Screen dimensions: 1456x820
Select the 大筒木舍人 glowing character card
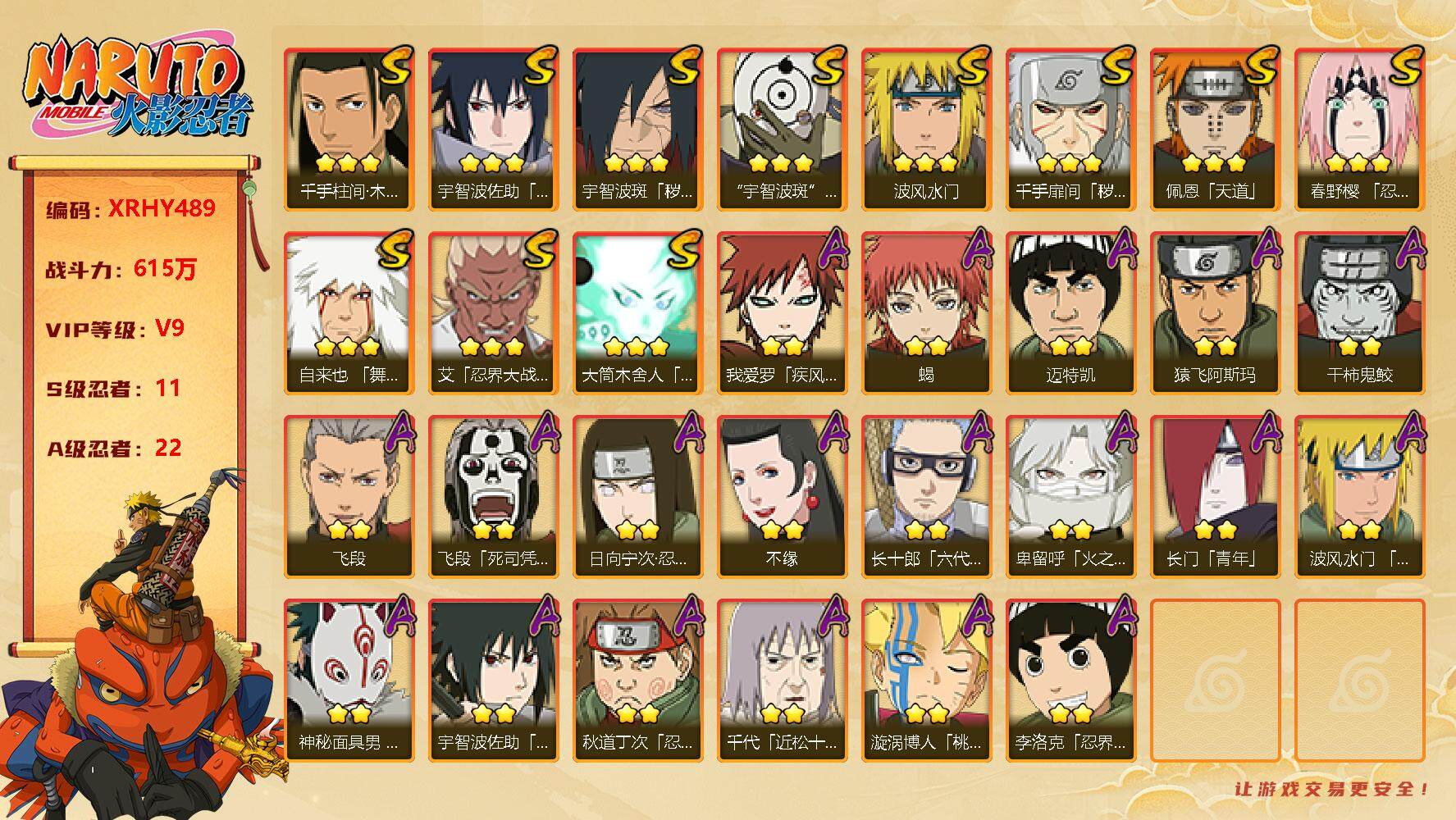637,312
